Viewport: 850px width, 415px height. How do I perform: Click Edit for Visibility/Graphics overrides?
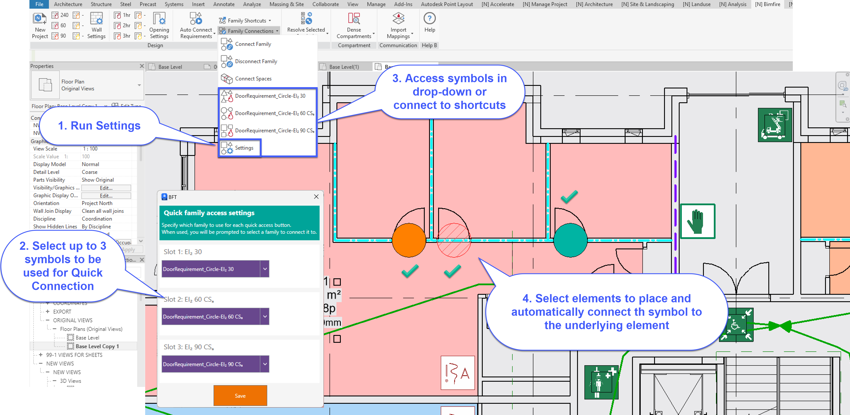(x=106, y=187)
